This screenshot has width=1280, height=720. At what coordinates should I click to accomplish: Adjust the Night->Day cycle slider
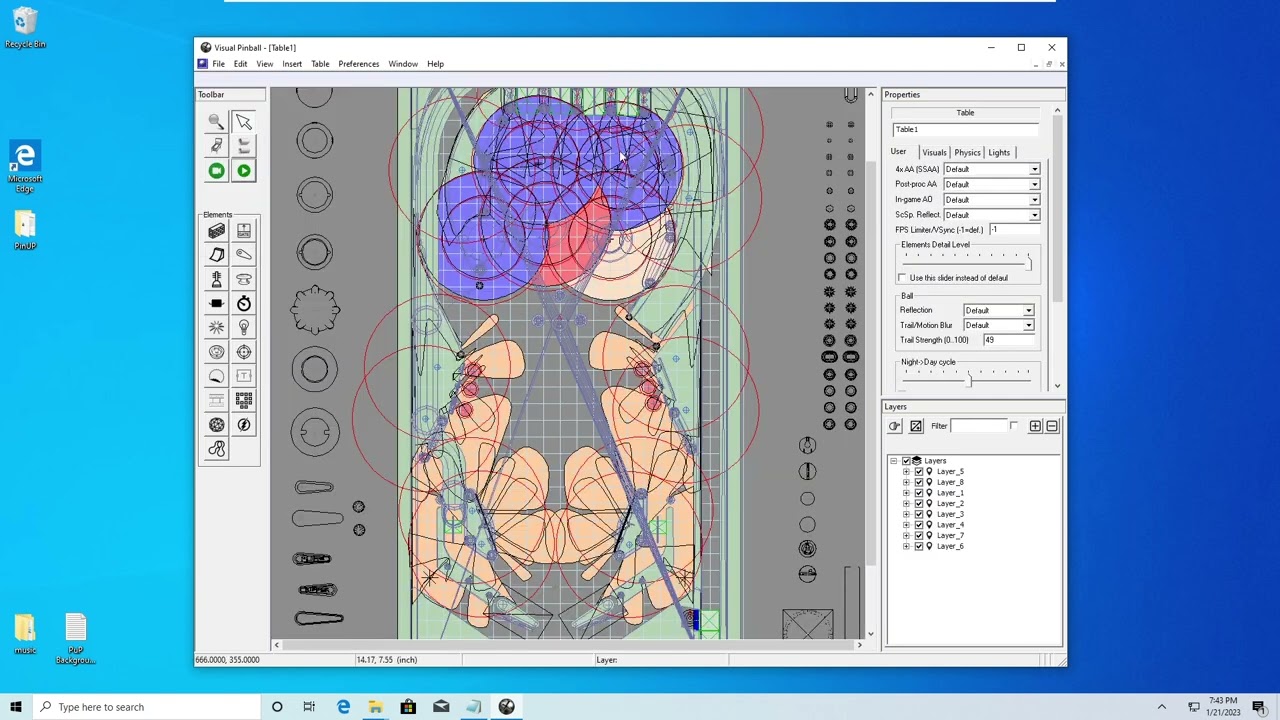[x=966, y=376]
